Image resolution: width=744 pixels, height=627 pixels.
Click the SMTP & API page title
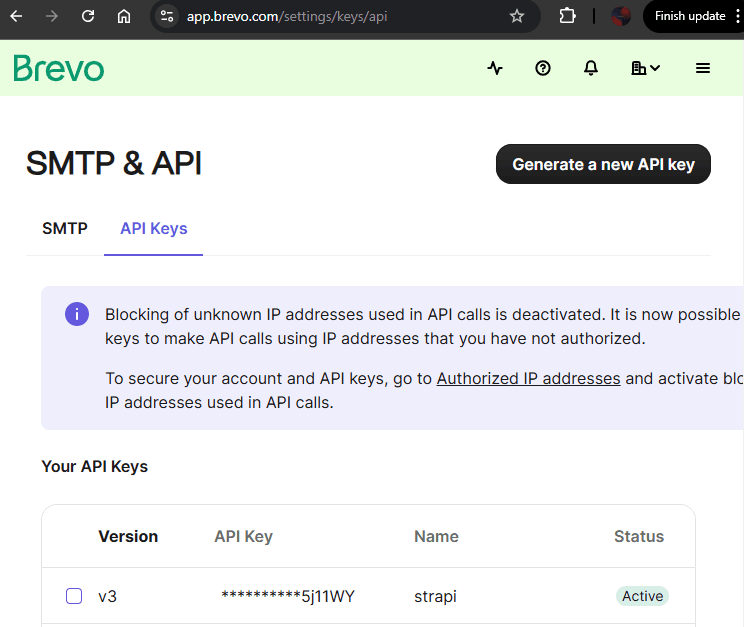click(x=114, y=163)
